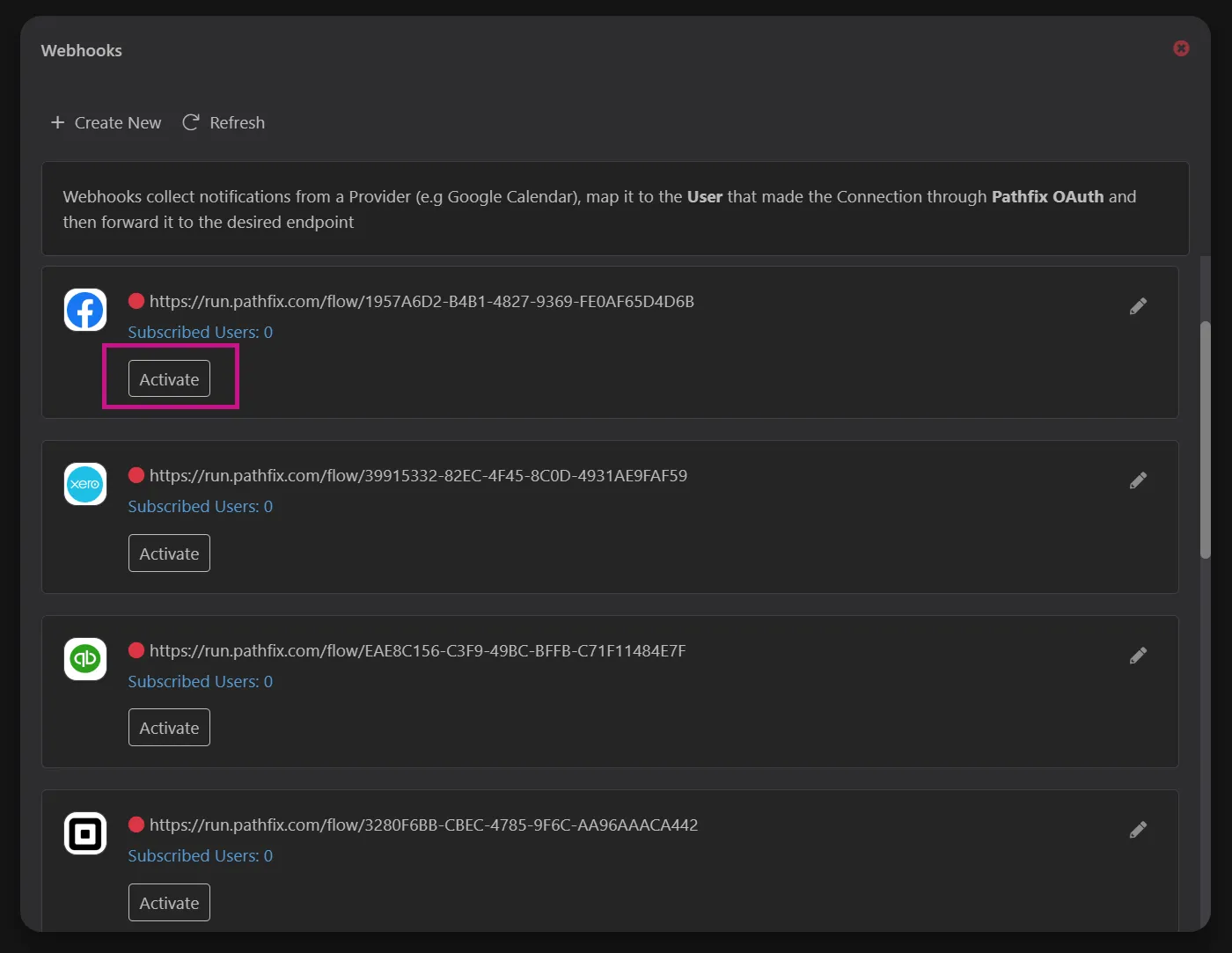
Task: Activate the Square webhook
Action: point(169,903)
